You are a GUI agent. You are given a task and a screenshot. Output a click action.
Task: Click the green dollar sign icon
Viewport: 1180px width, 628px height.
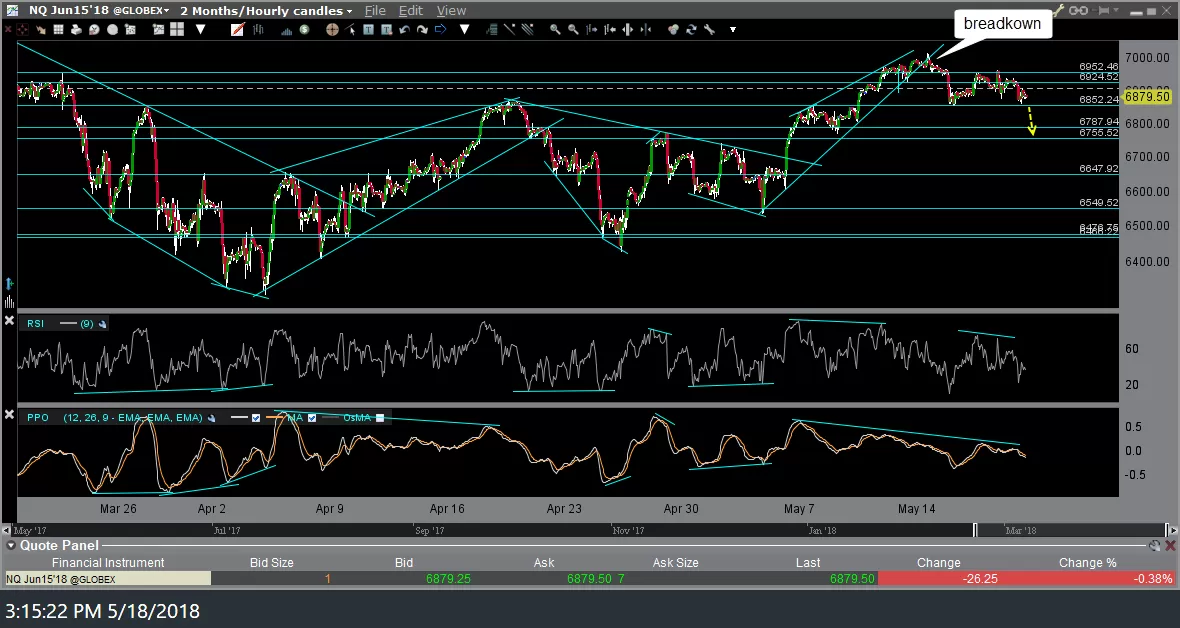pyautogui.click(x=304, y=29)
